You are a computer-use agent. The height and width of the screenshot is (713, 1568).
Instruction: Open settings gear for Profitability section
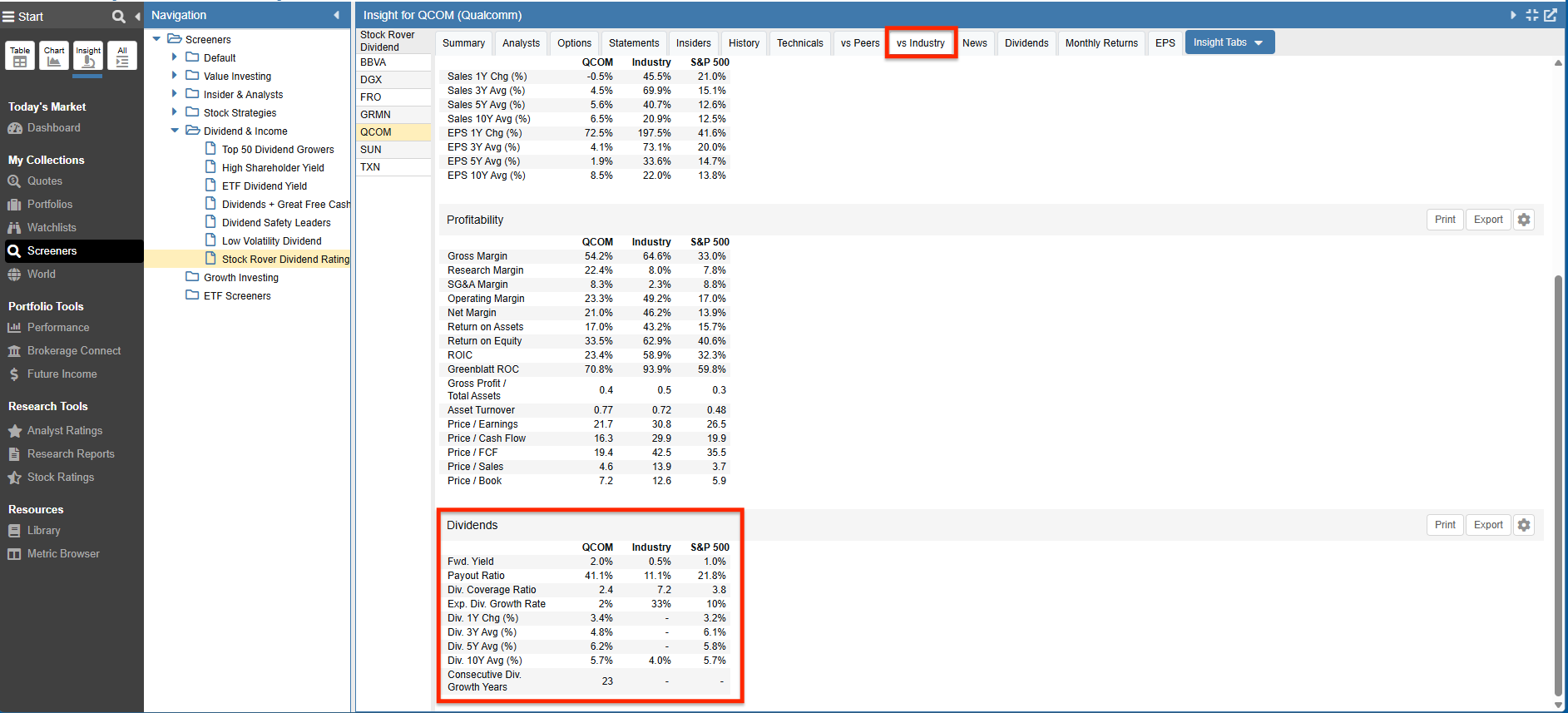click(1523, 220)
